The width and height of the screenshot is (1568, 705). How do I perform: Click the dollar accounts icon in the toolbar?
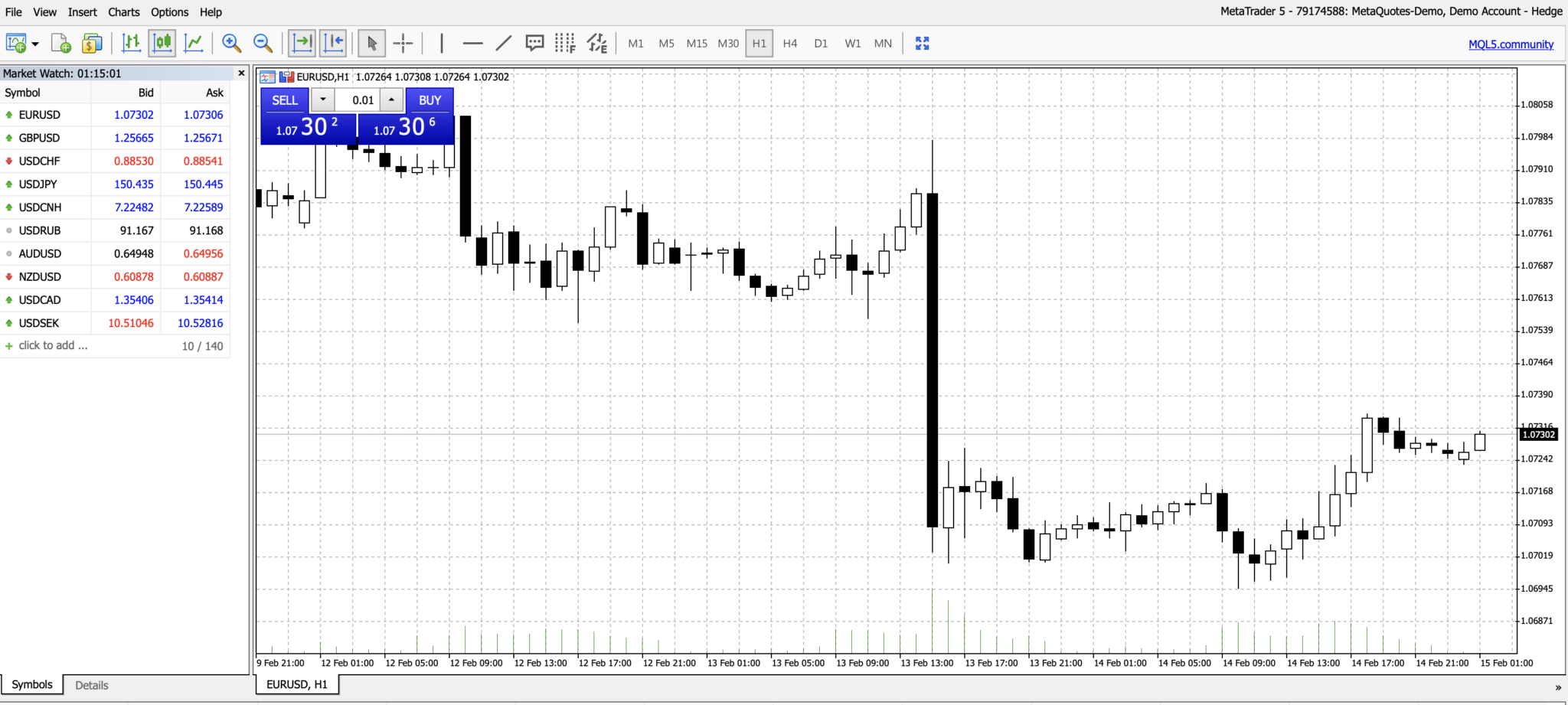point(92,44)
